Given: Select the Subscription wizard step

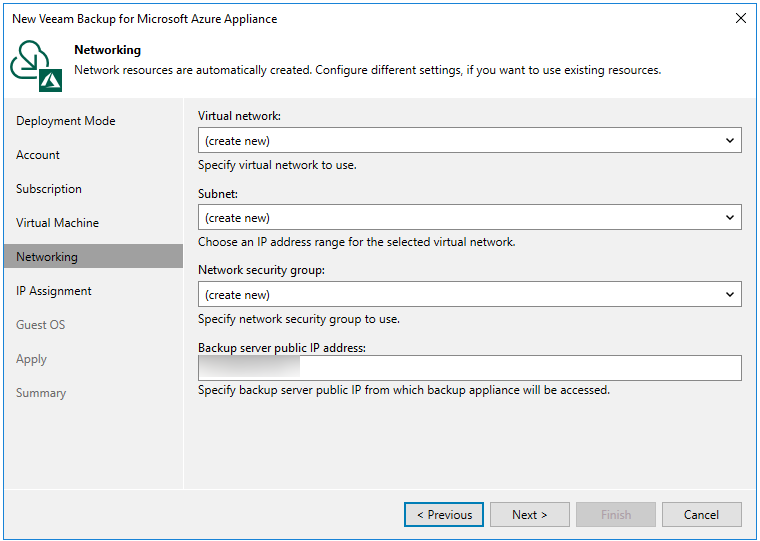Looking at the screenshot, I should point(49,189).
